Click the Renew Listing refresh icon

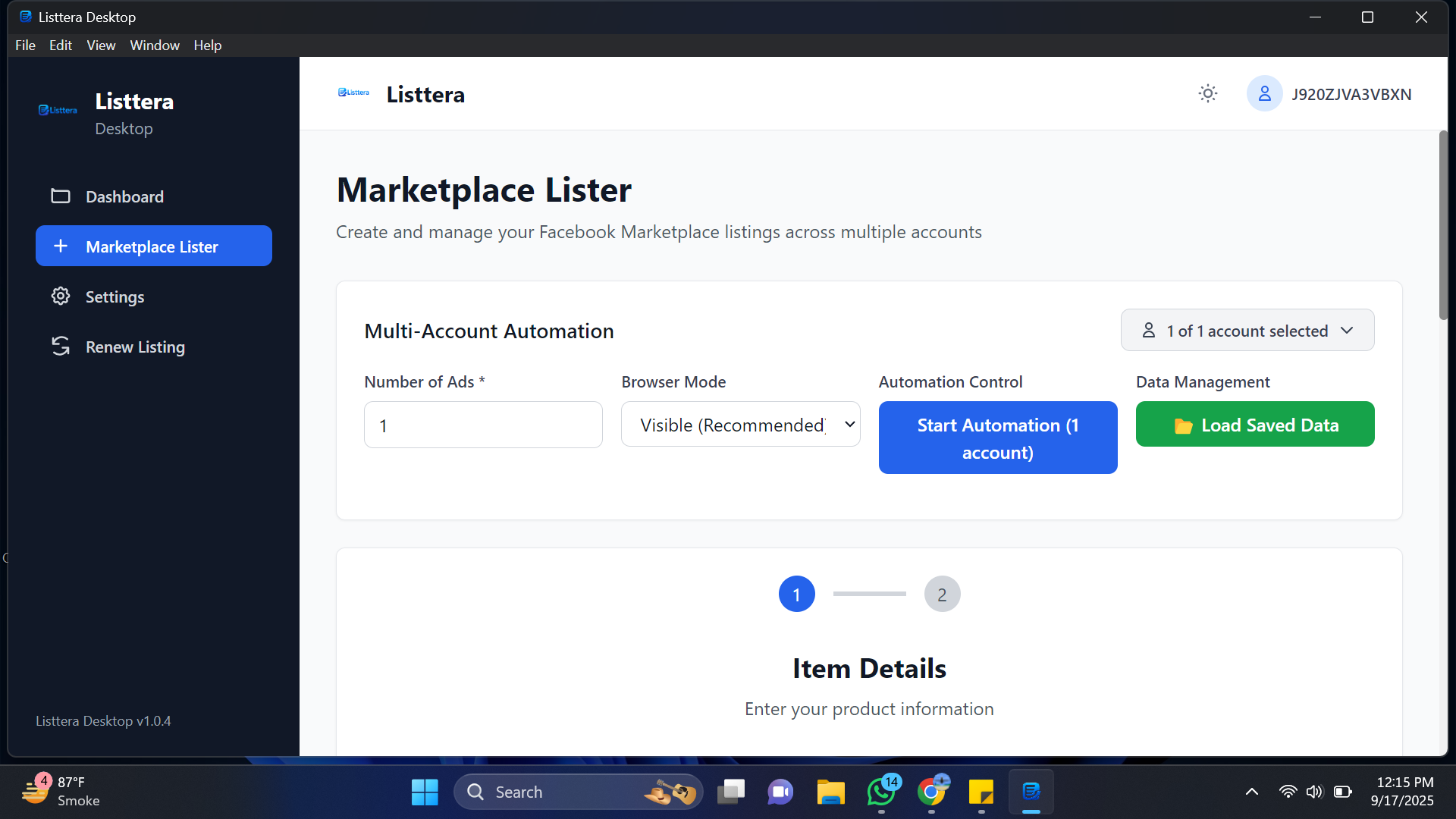[x=61, y=347]
